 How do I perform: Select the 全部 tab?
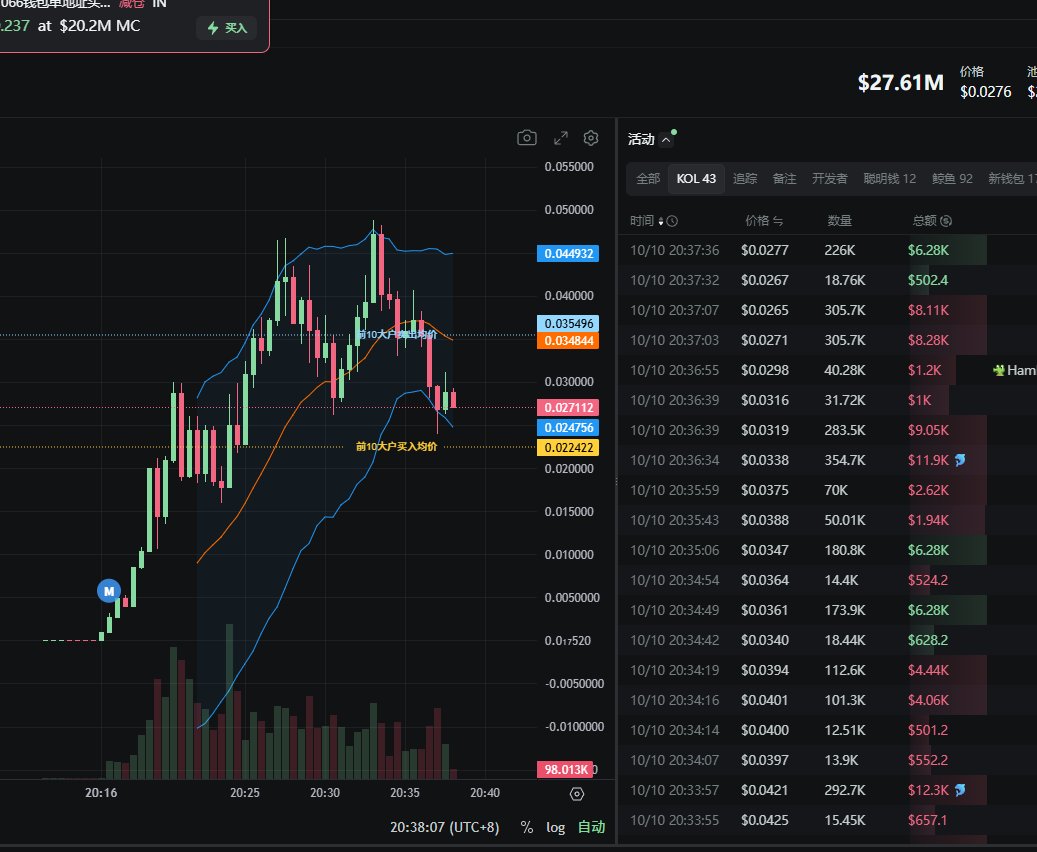[648, 179]
